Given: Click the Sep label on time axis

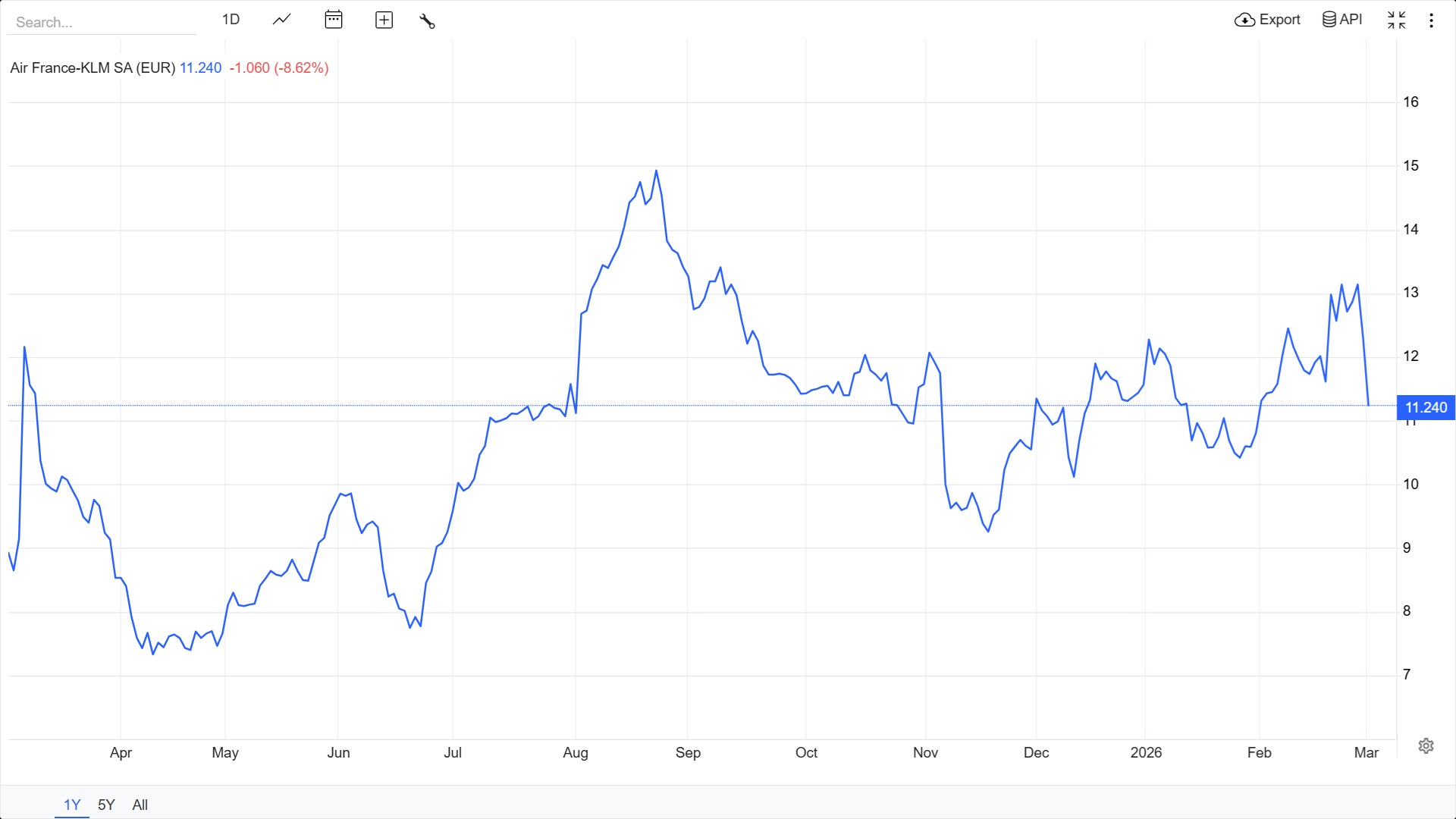Looking at the screenshot, I should (688, 752).
